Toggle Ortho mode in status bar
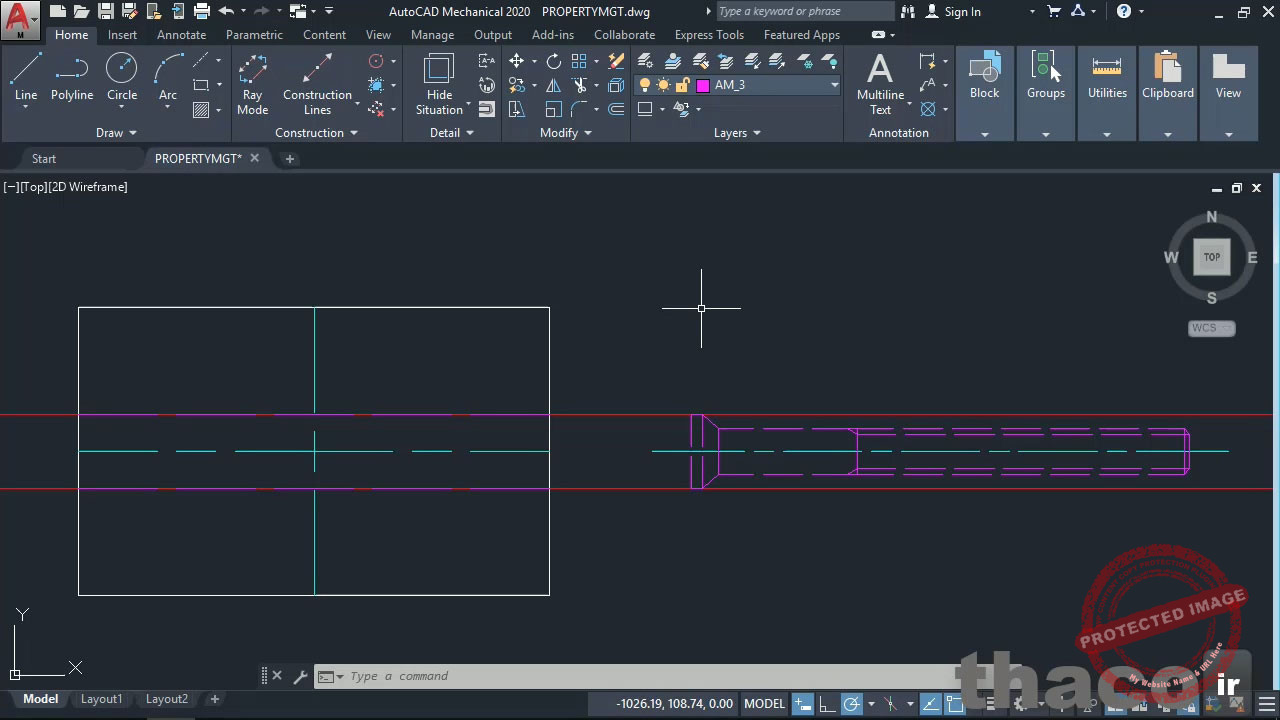The image size is (1280, 720). tap(826, 703)
